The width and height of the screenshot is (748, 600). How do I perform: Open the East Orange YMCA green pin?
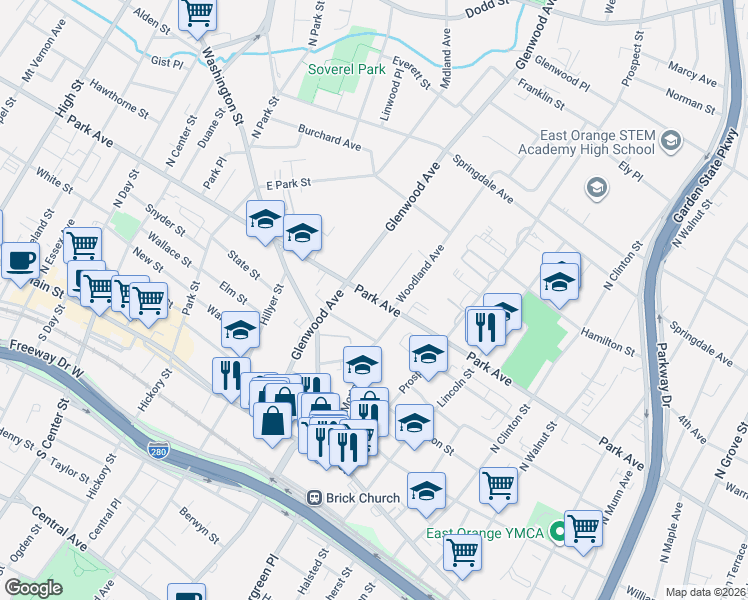pyautogui.click(x=557, y=531)
